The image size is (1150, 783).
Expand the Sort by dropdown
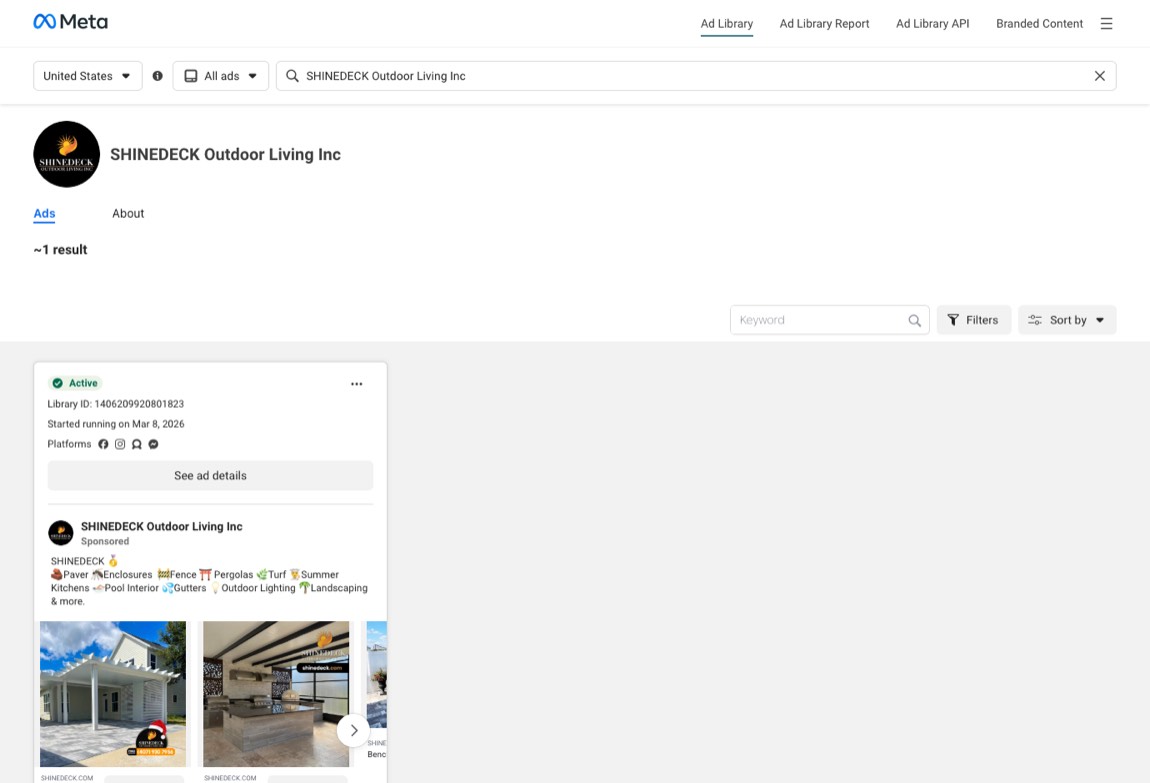pos(1067,320)
